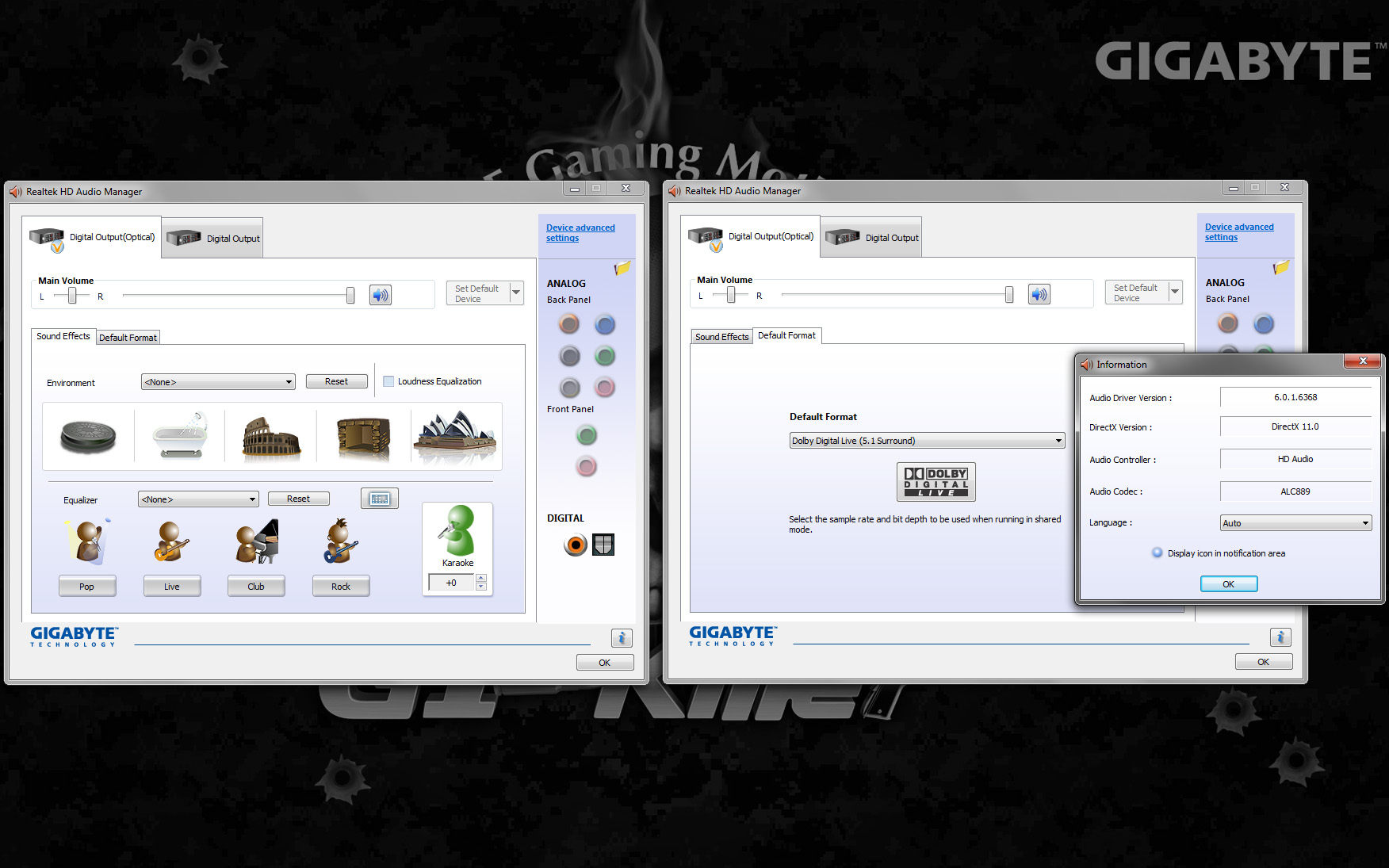Click Reset next to Equalizer
The height and width of the screenshot is (868, 1389).
pyautogui.click(x=298, y=499)
